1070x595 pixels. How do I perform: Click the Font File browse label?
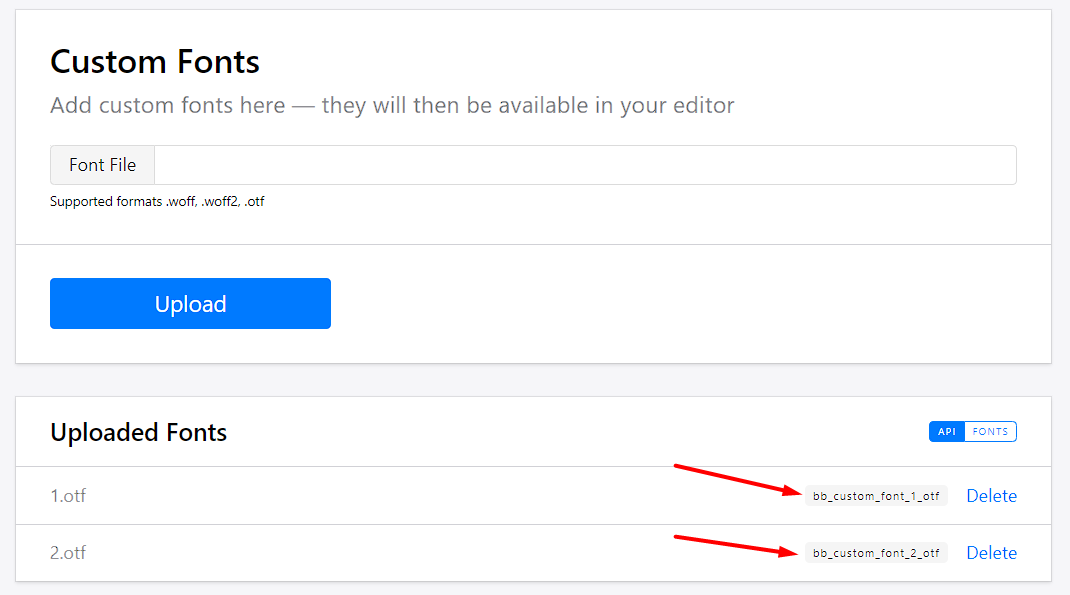click(102, 165)
